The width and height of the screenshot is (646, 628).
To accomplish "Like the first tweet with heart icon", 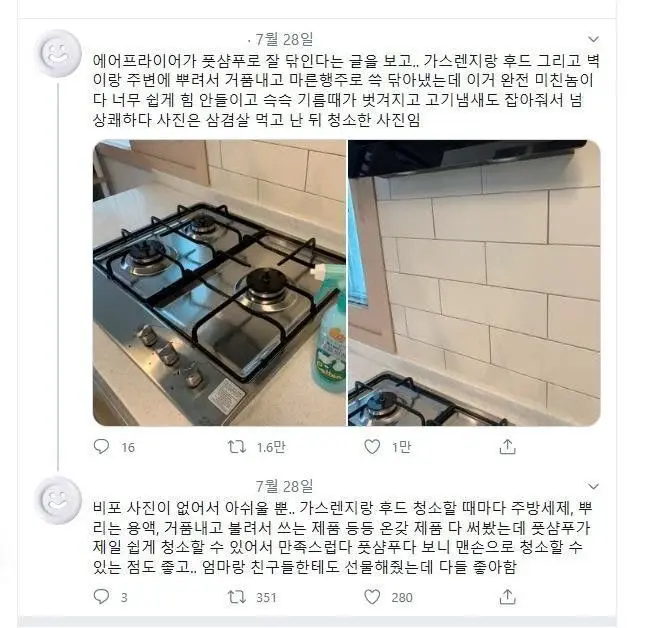I will [372, 447].
